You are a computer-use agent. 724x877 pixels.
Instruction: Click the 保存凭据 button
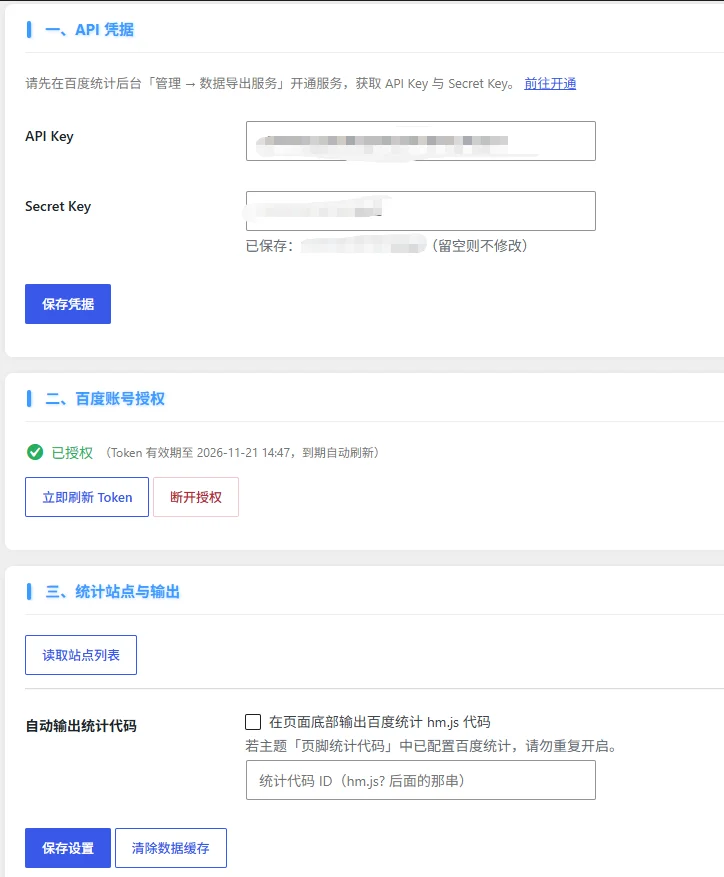coord(68,304)
